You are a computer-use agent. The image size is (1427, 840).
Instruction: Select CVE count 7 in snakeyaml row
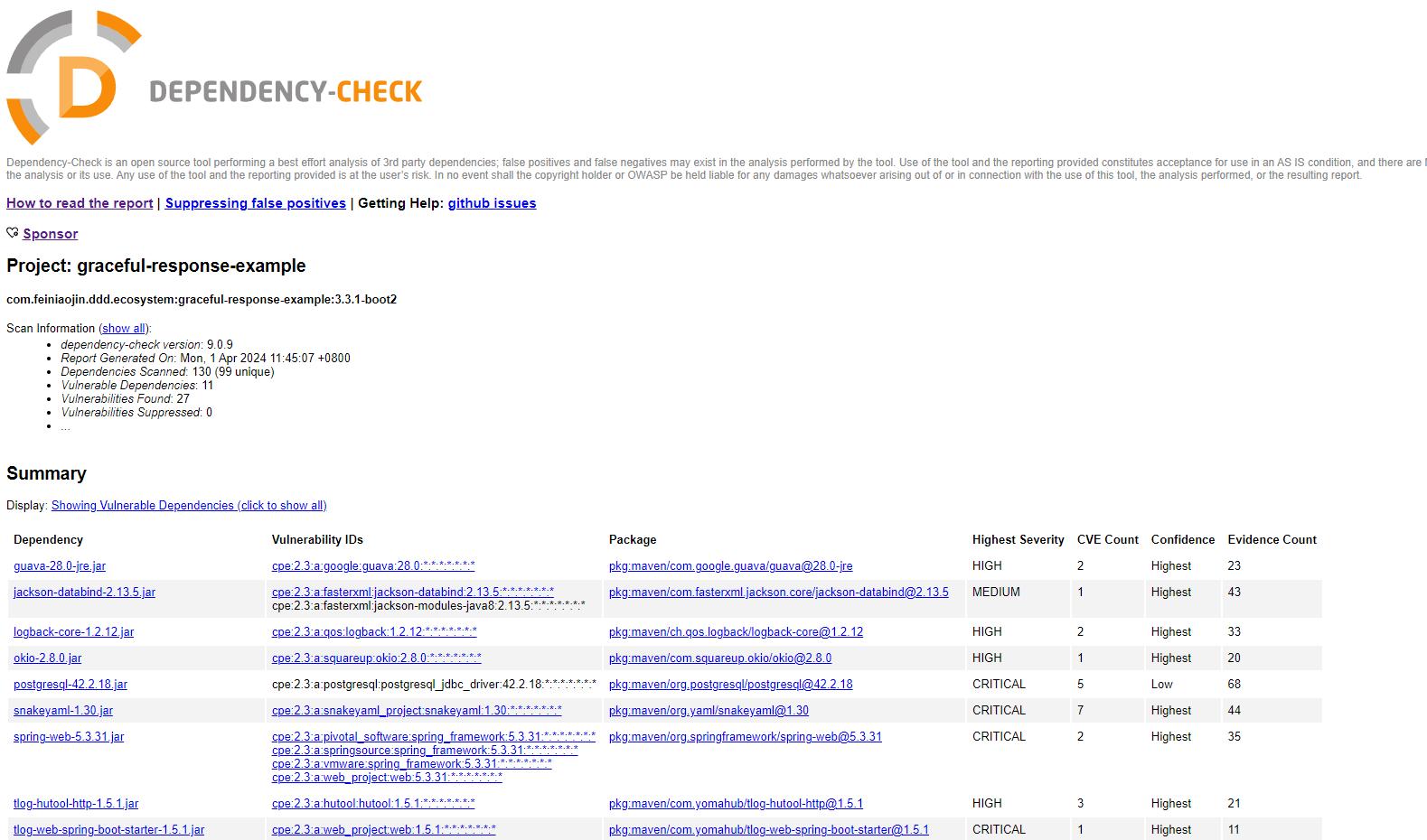click(x=1080, y=711)
